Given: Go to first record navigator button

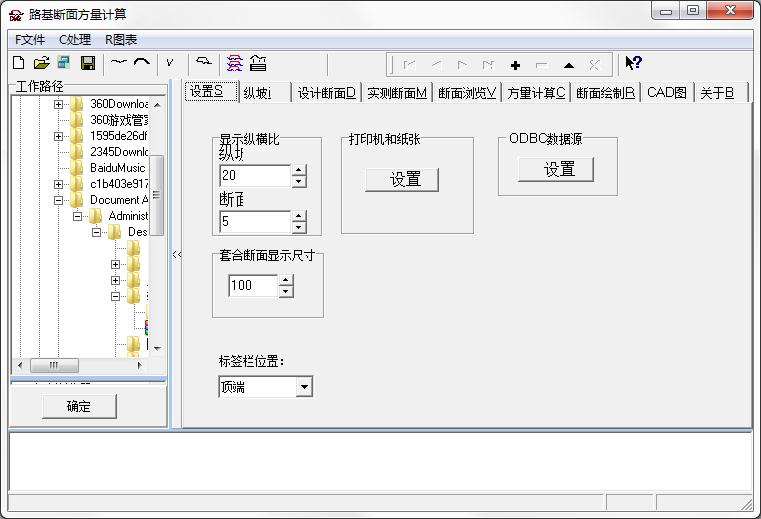Looking at the screenshot, I should click(x=410, y=64).
